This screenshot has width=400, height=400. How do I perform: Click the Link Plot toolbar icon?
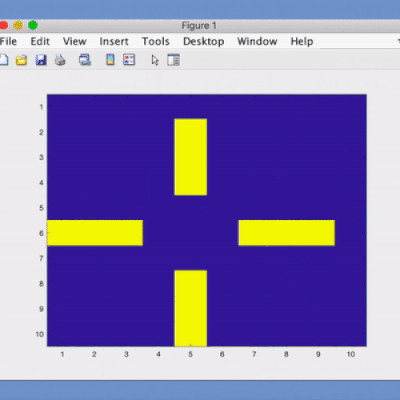point(85,60)
